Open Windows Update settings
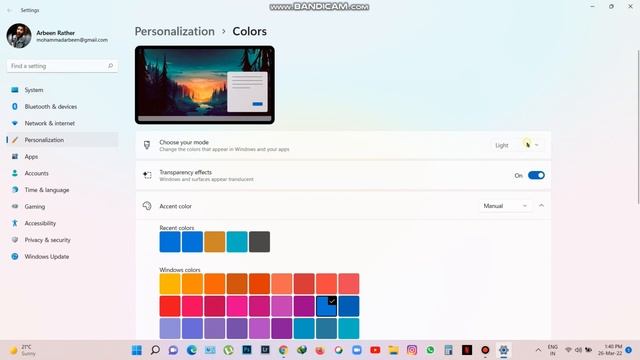Image resolution: width=640 pixels, height=360 pixels. 62,257
